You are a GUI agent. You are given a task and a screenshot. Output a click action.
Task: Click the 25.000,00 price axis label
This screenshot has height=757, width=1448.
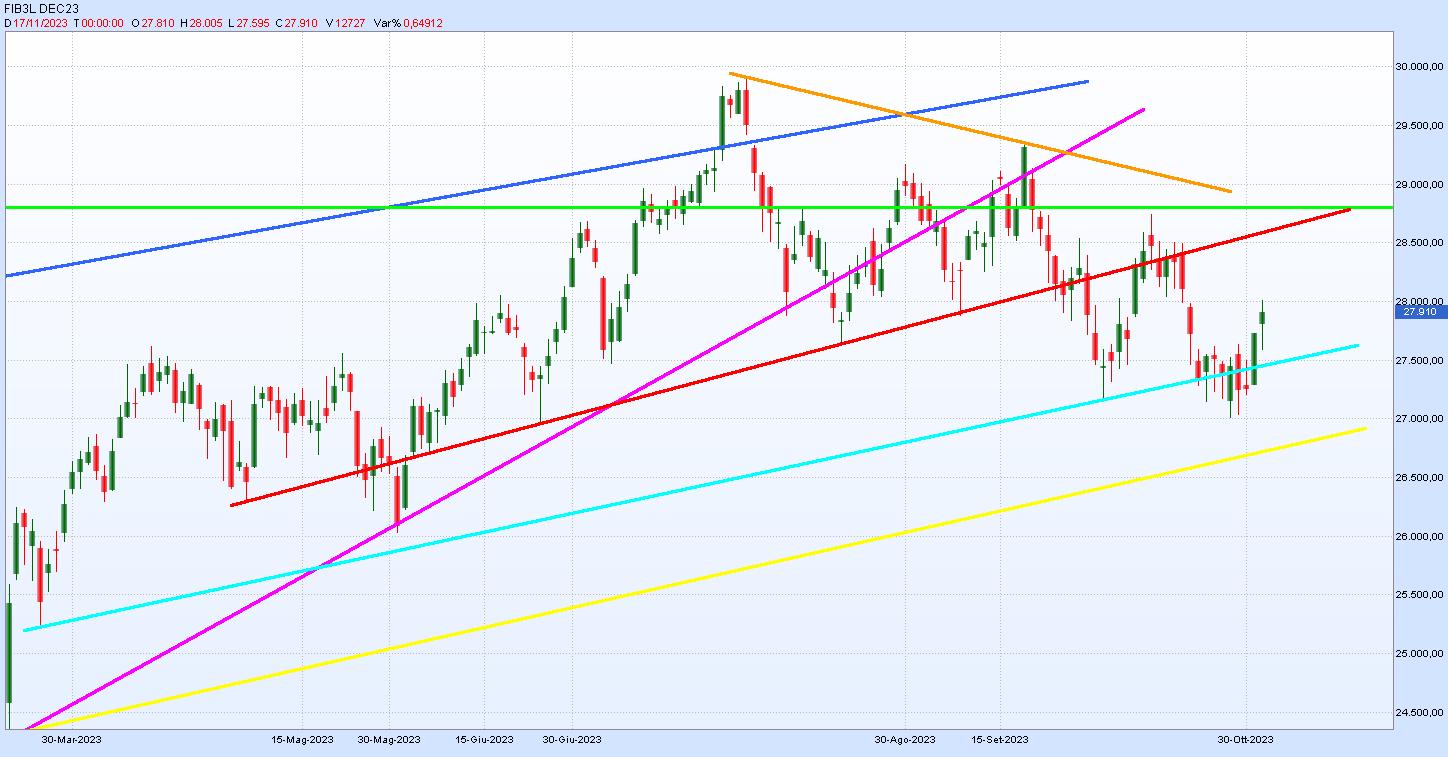(x=1421, y=654)
